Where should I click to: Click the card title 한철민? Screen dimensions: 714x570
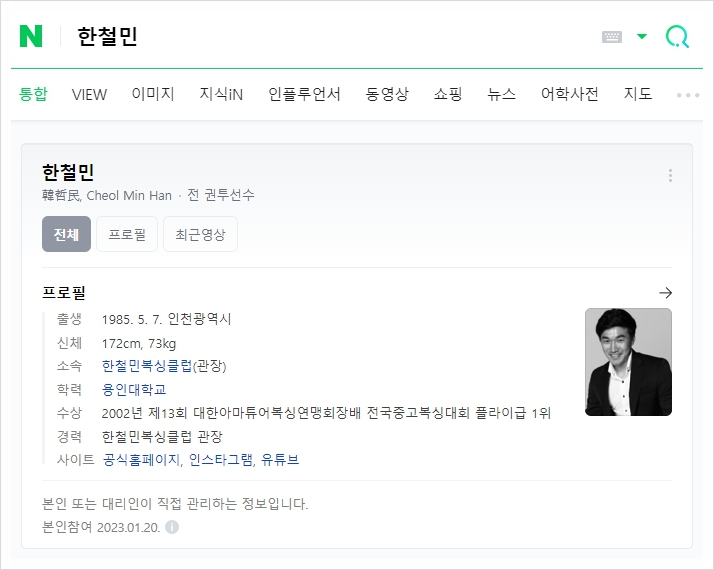[x=68, y=172]
